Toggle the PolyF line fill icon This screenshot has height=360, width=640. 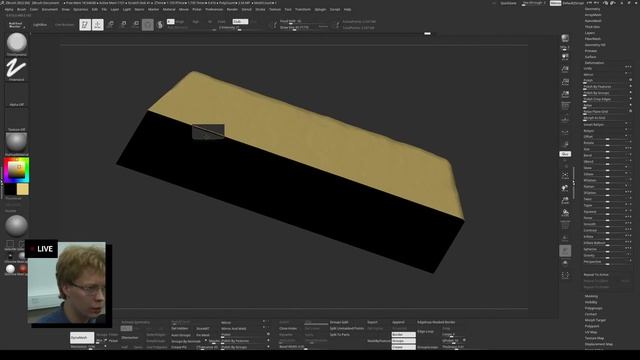coord(565,225)
